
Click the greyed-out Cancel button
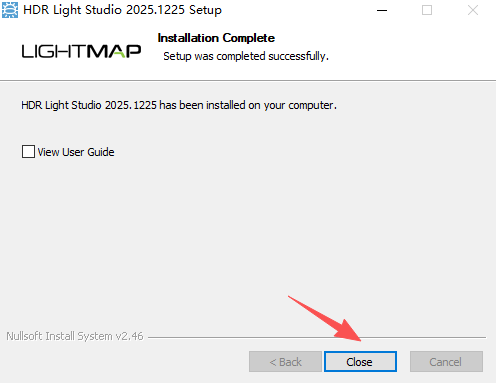pyautogui.click(x=446, y=361)
